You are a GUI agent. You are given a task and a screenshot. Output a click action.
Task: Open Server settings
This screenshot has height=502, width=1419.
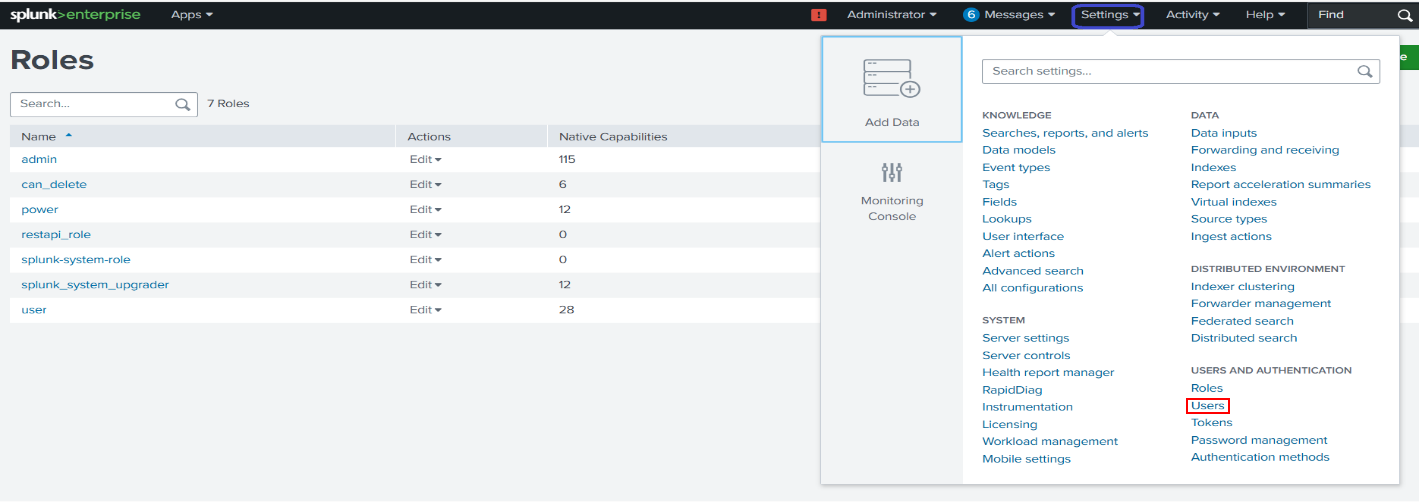coord(1026,338)
